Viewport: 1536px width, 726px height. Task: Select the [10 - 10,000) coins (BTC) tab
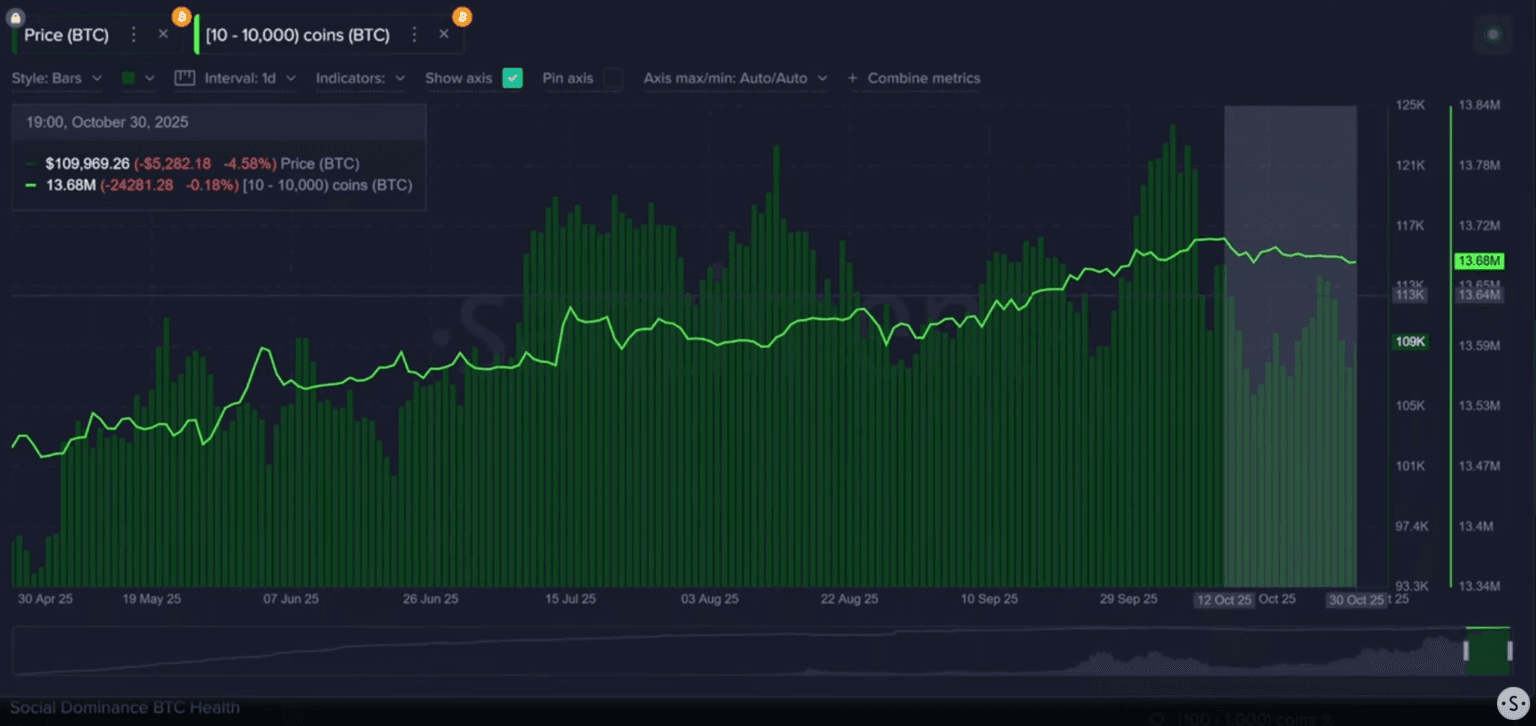(x=297, y=35)
